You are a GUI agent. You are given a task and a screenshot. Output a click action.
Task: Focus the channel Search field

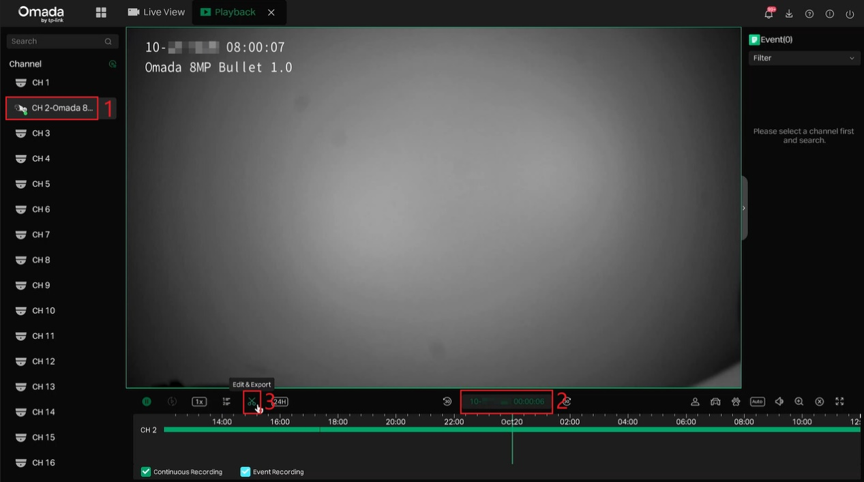(62, 41)
